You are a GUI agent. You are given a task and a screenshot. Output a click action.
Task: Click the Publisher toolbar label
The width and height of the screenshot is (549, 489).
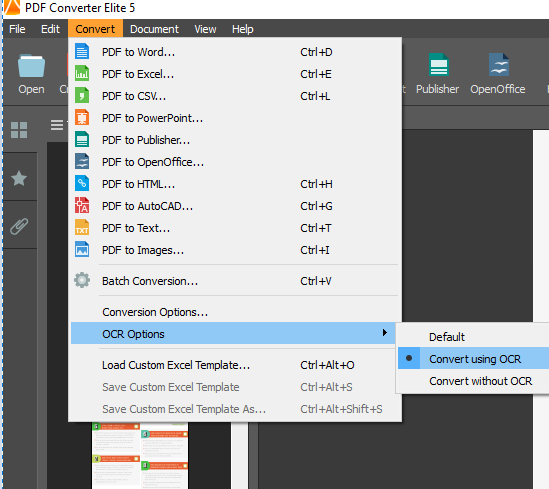click(x=437, y=89)
